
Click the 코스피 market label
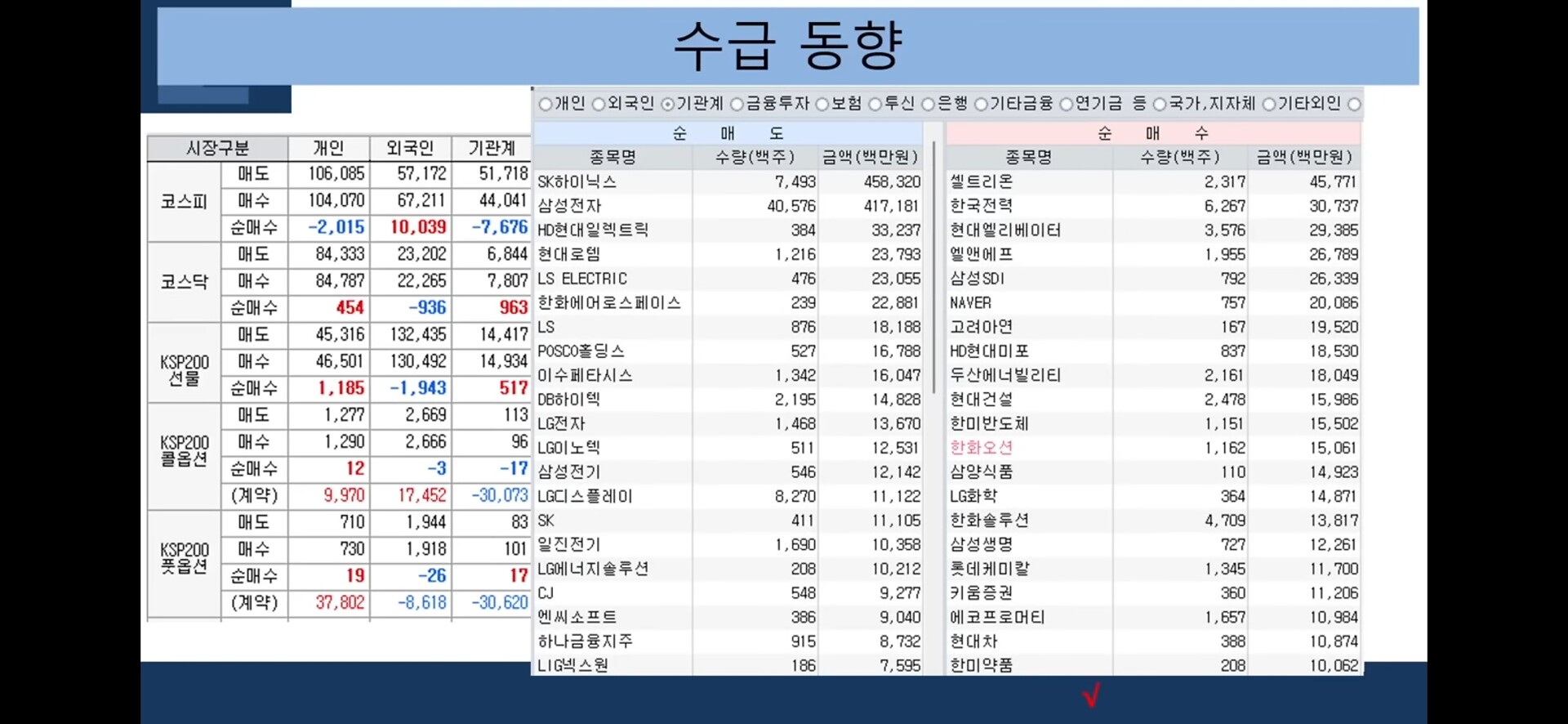click(184, 201)
